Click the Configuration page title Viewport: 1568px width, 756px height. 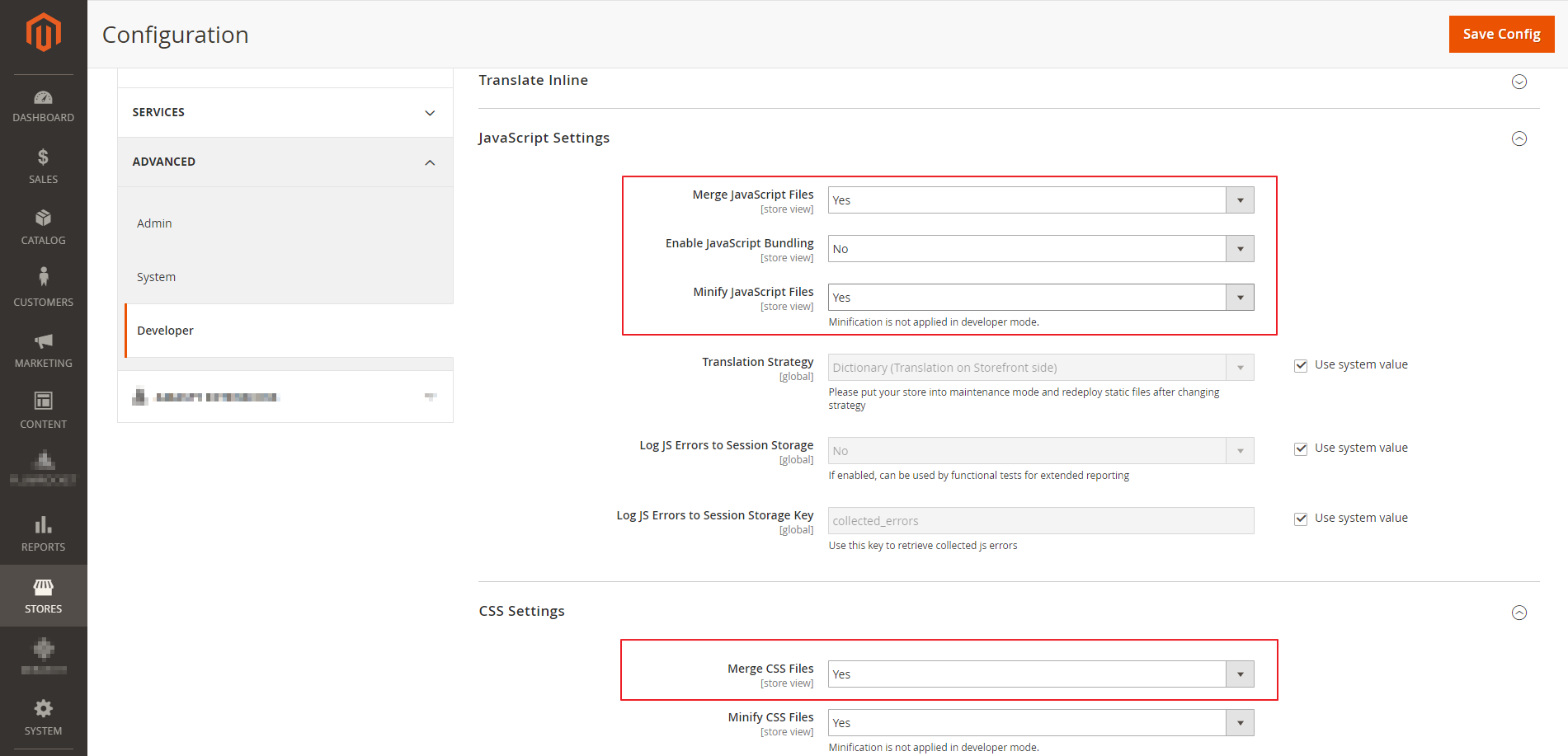point(175,35)
